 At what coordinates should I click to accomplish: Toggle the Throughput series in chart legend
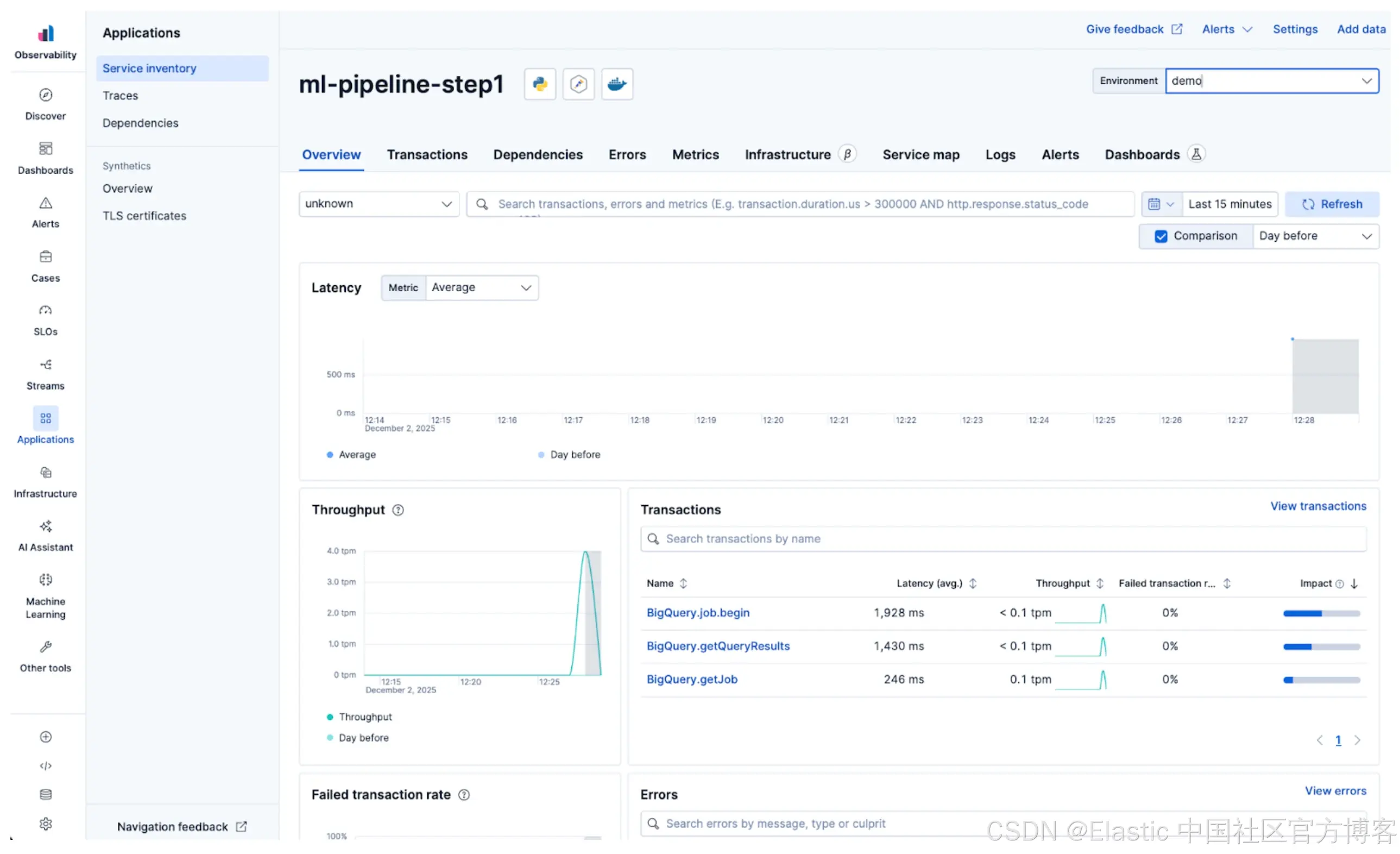364,717
